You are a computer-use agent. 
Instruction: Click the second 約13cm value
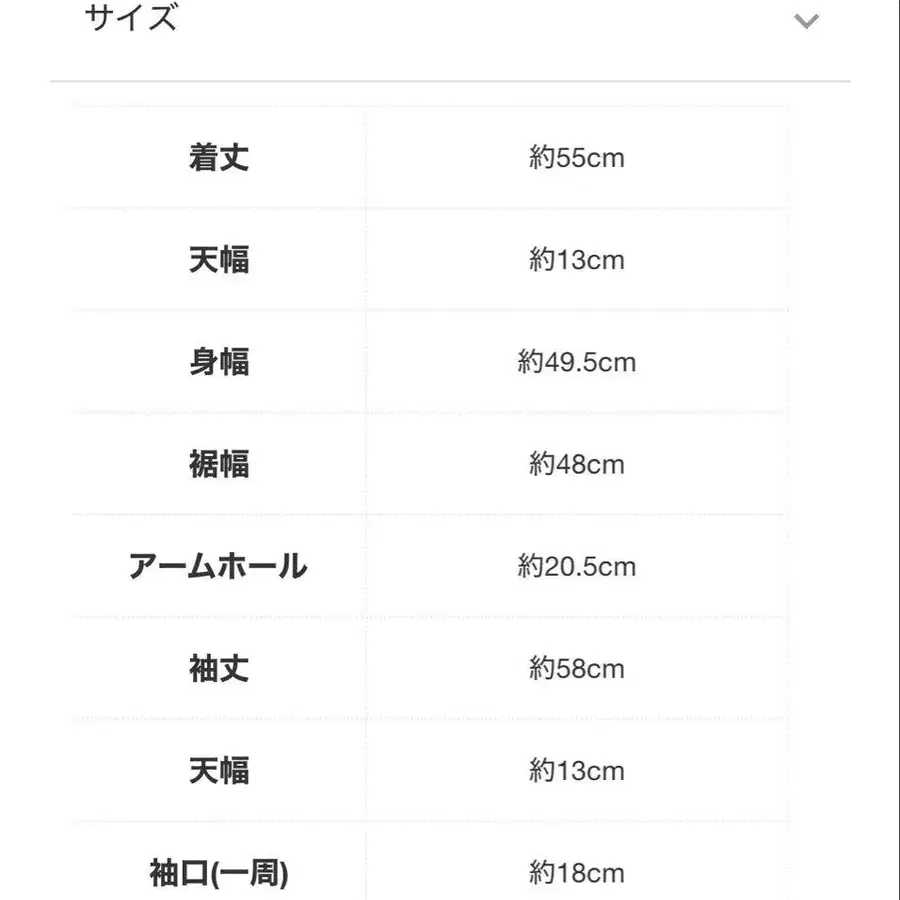578,771
